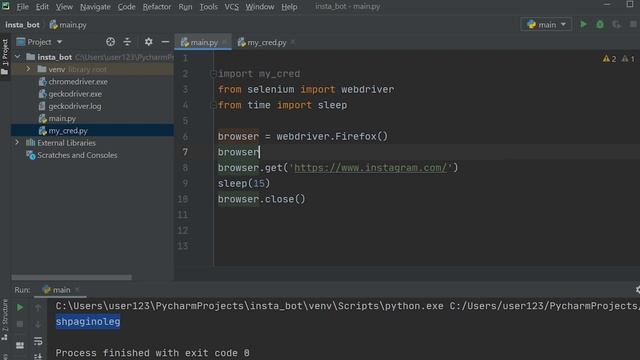Open Run panel settings gear at right
Viewport: 640px width, 360px height.
click(637, 290)
